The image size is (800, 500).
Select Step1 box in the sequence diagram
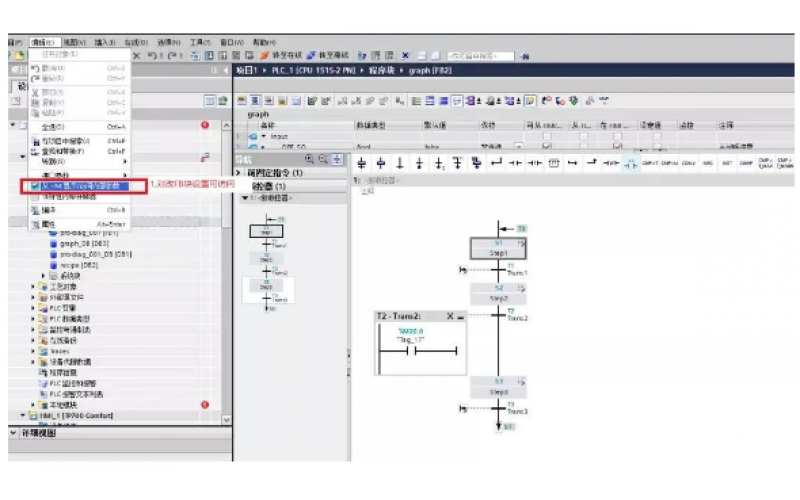pos(498,247)
